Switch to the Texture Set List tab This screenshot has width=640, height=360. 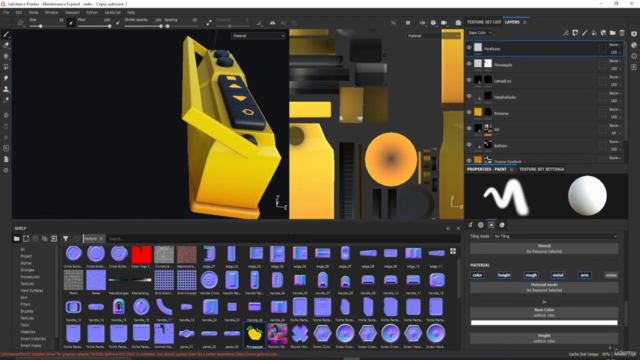coord(484,22)
